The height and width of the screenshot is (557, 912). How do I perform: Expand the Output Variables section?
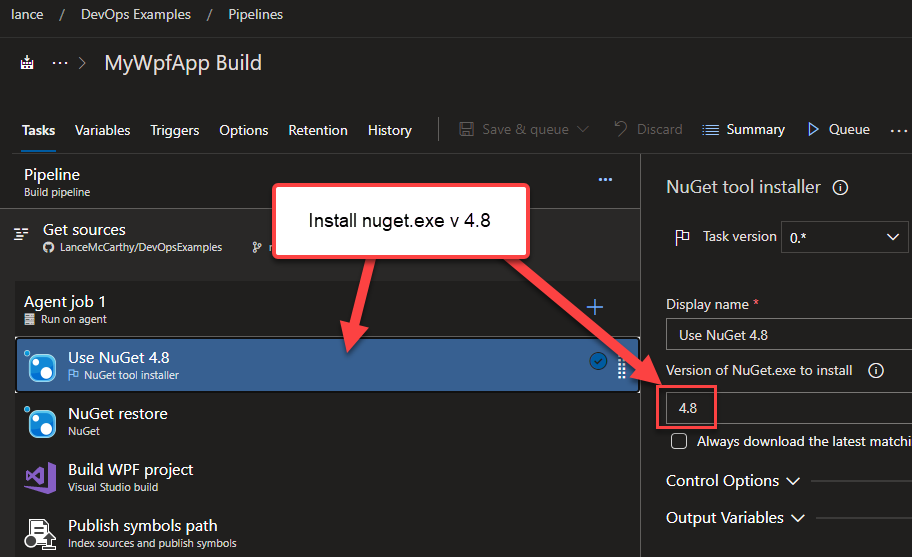[x=735, y=518]
